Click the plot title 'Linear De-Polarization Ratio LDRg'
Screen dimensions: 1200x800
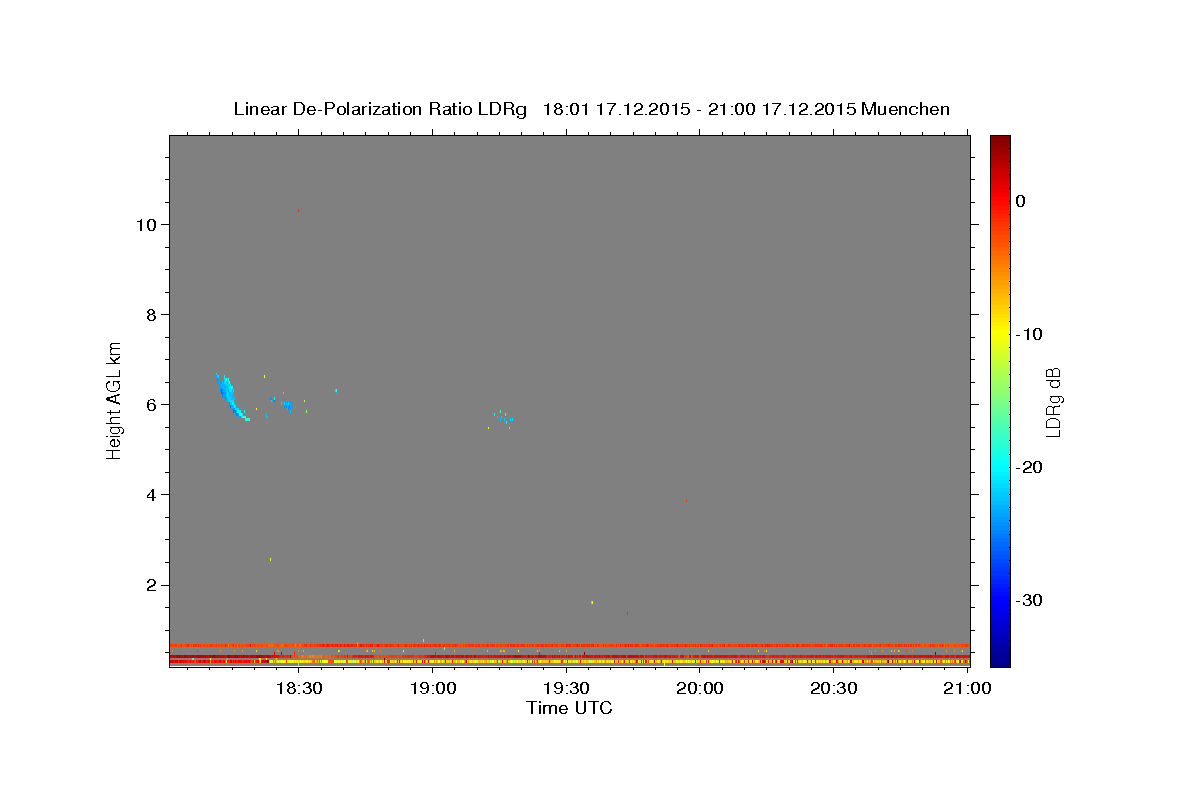click(380, 109)
